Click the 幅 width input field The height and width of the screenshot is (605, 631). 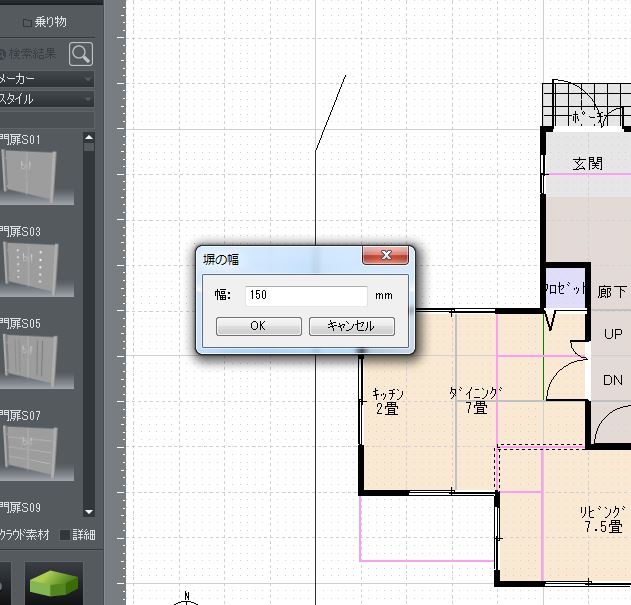[x=306, y=296]
